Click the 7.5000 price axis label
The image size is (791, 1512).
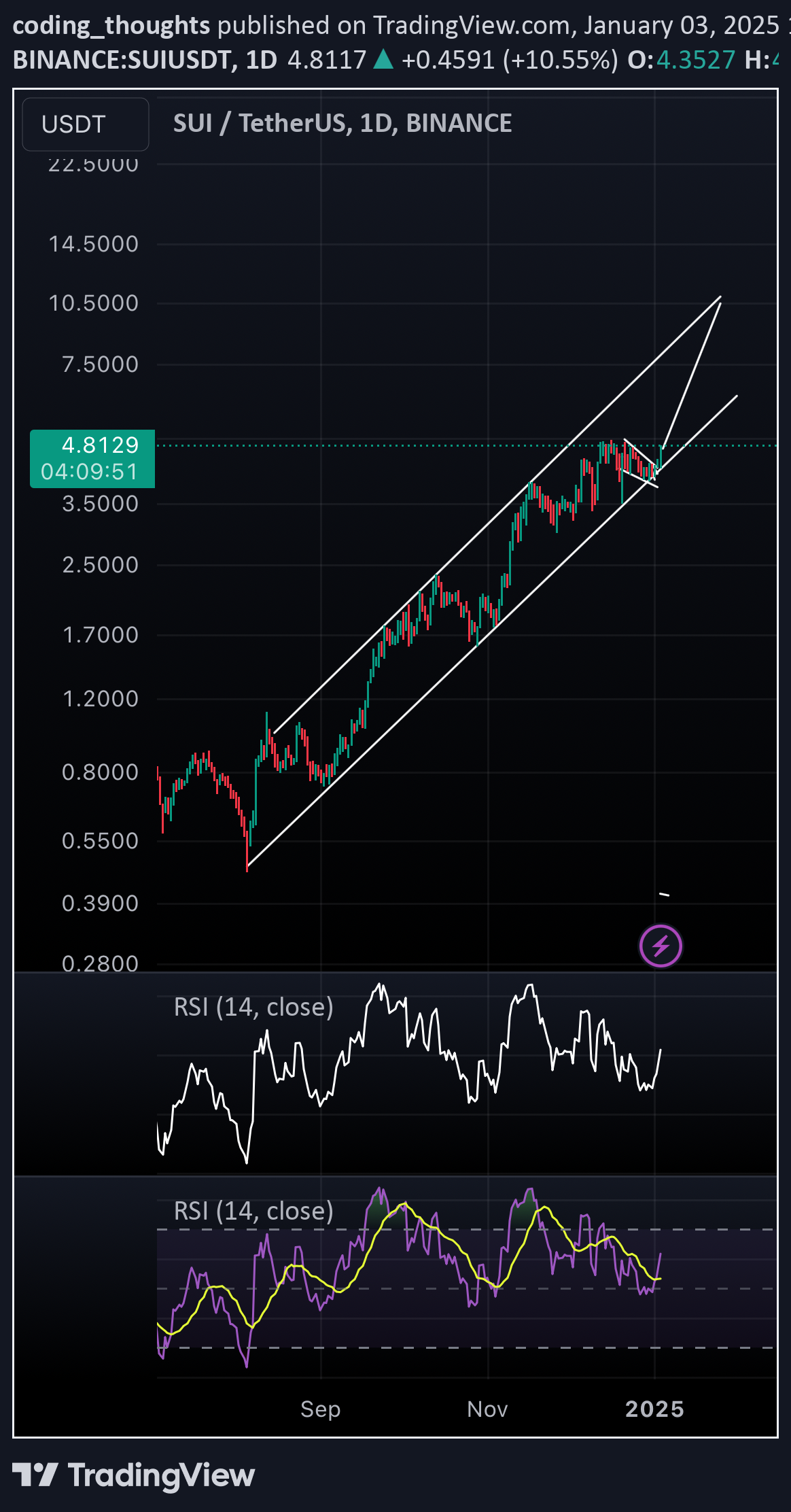point(100,364)
